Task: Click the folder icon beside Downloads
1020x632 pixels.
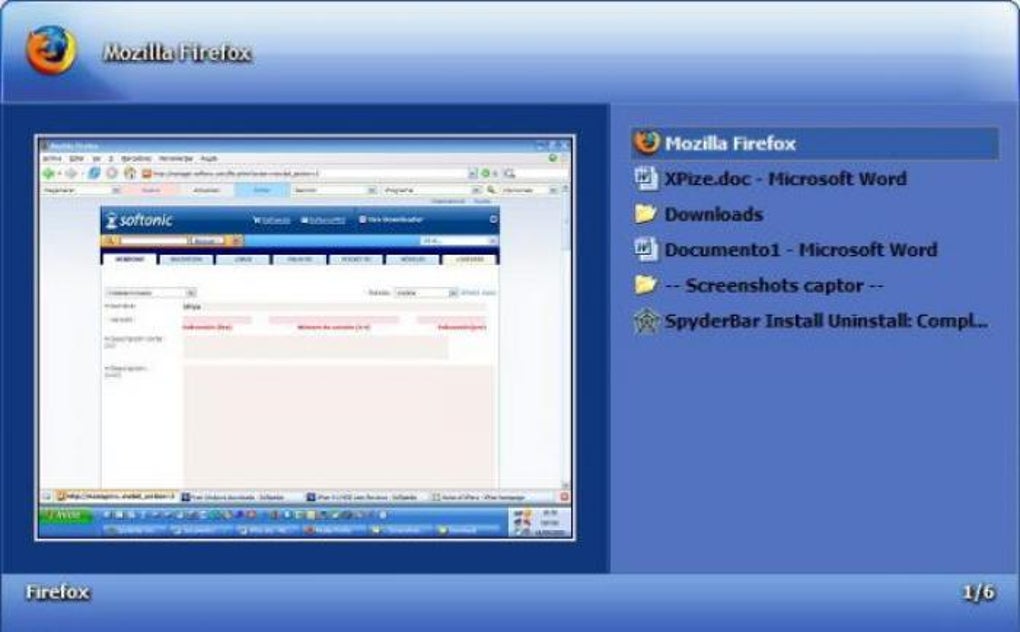Action: point(645,213)
